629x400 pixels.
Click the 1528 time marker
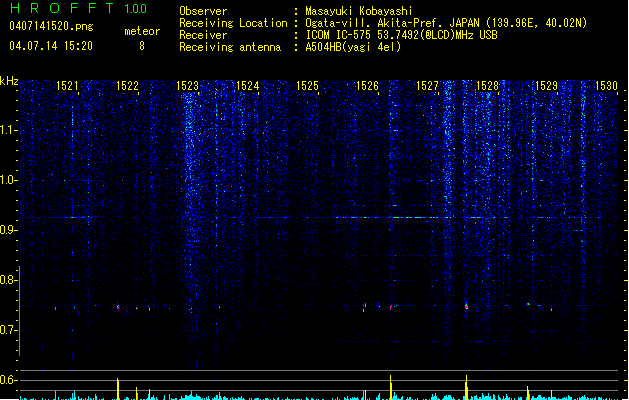487,85
